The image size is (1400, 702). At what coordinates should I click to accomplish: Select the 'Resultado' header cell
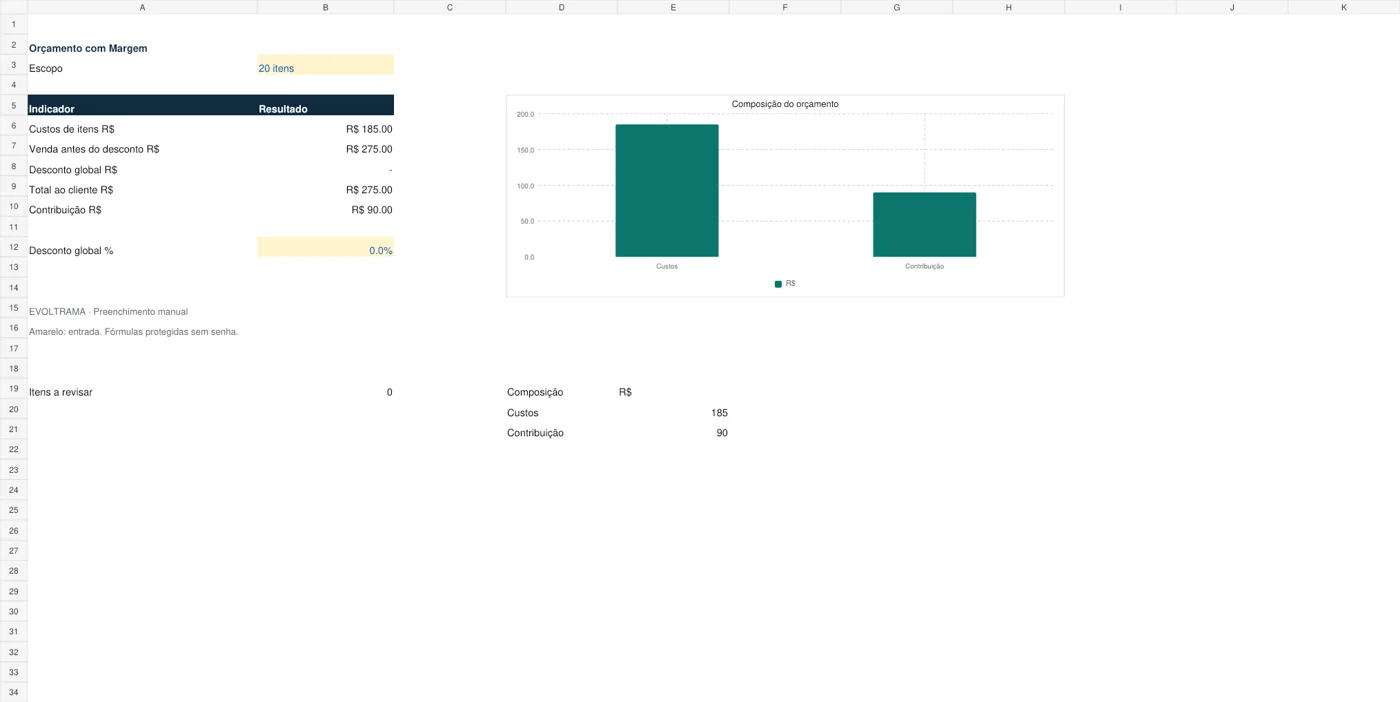click(x=325, y=105)
